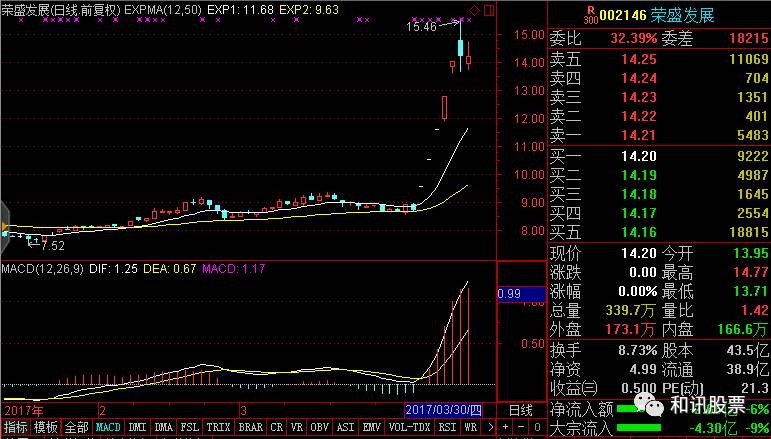Click the red diamond icon above chart
This screenshot has height=439, width=771.
473,11
